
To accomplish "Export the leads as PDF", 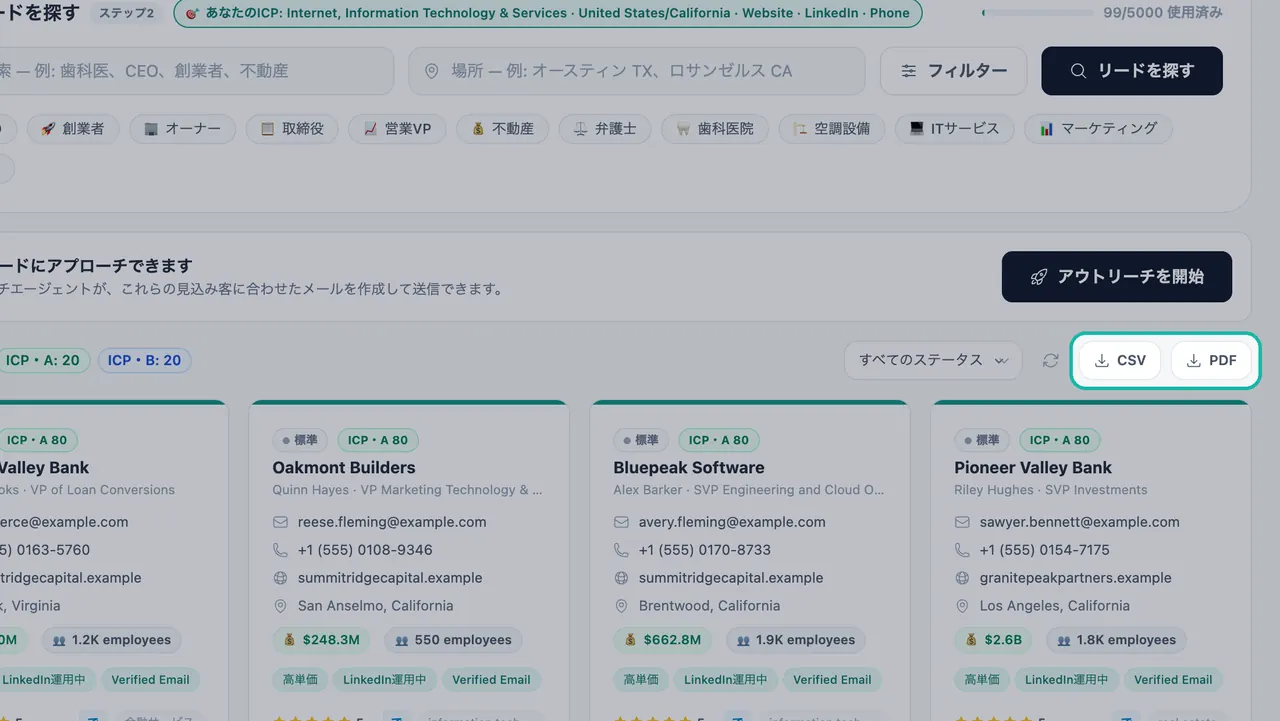I will [x=1211, y=361].
